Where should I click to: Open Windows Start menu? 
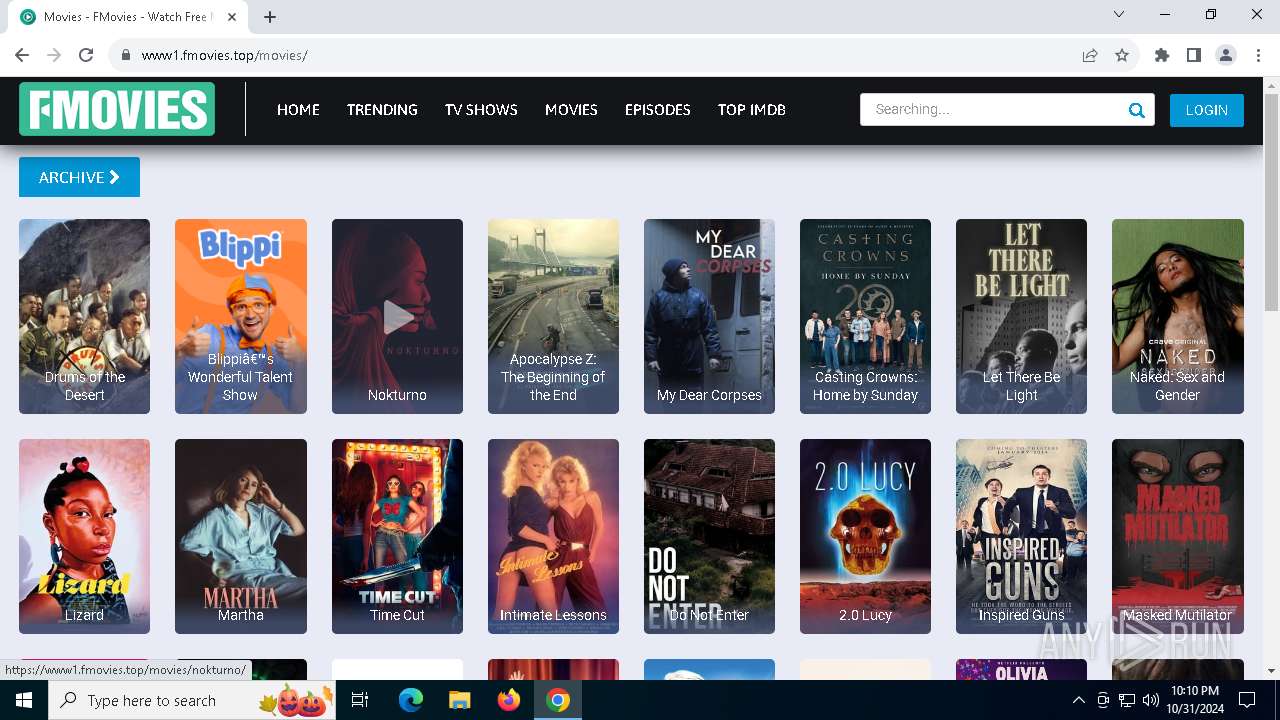tap(24, 700)
